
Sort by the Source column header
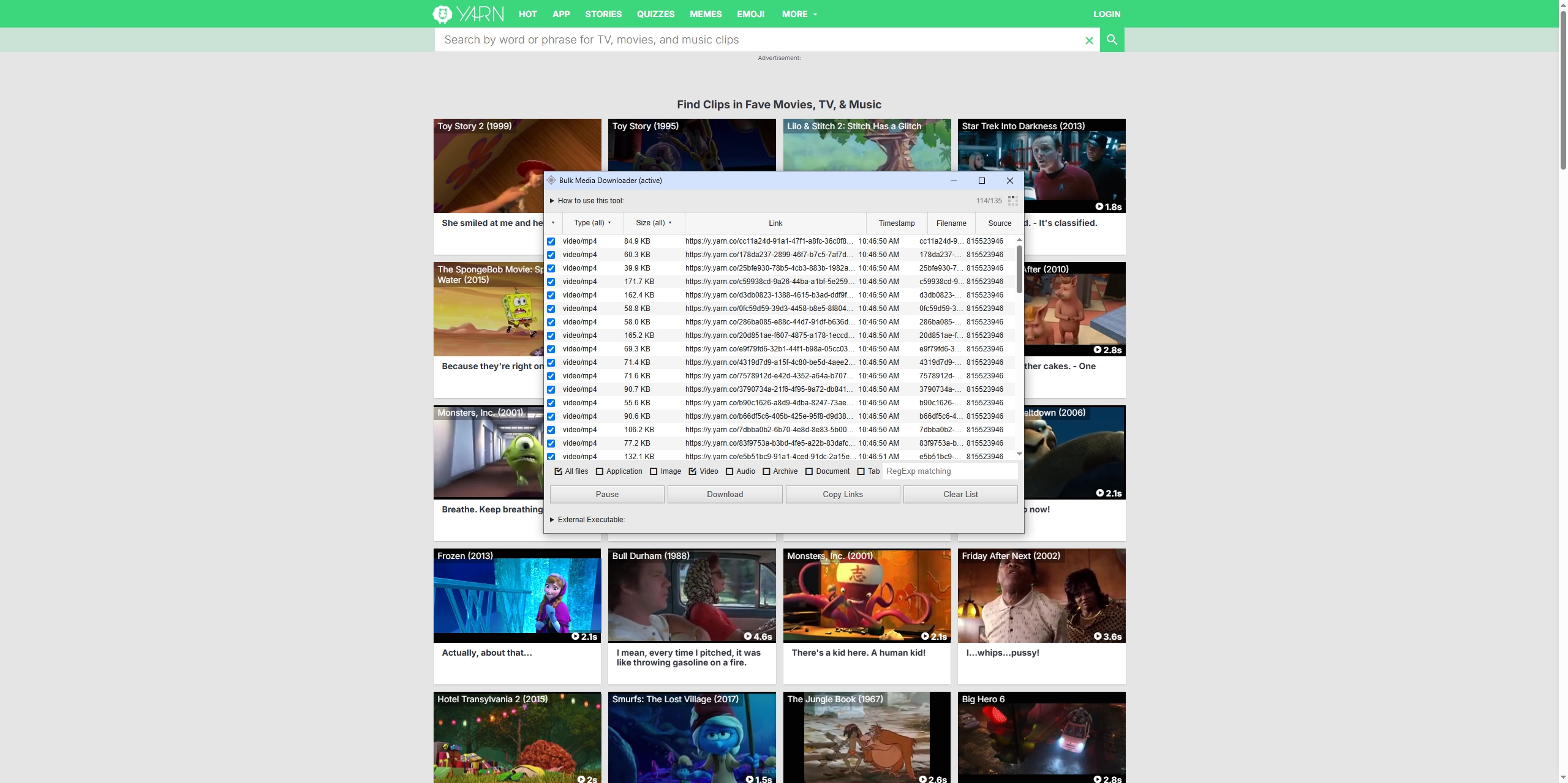(x=1000, y=223)
